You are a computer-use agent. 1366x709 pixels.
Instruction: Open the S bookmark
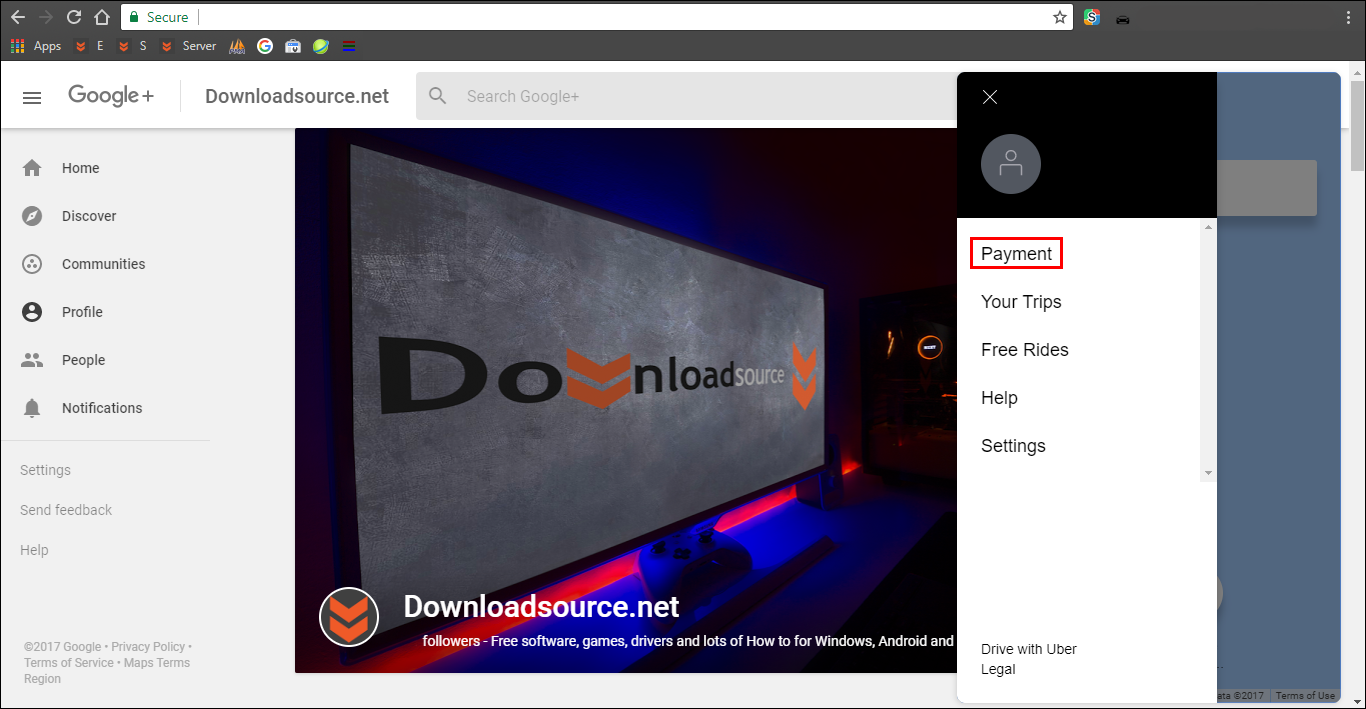click(x=132, y=46)
